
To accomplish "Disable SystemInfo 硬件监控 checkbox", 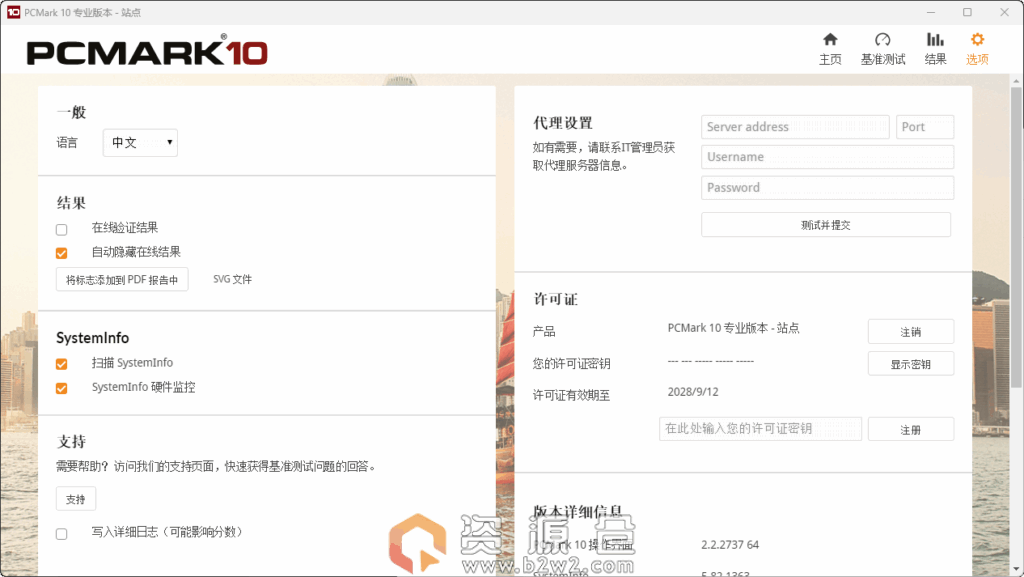I will (x=62, y=388).
